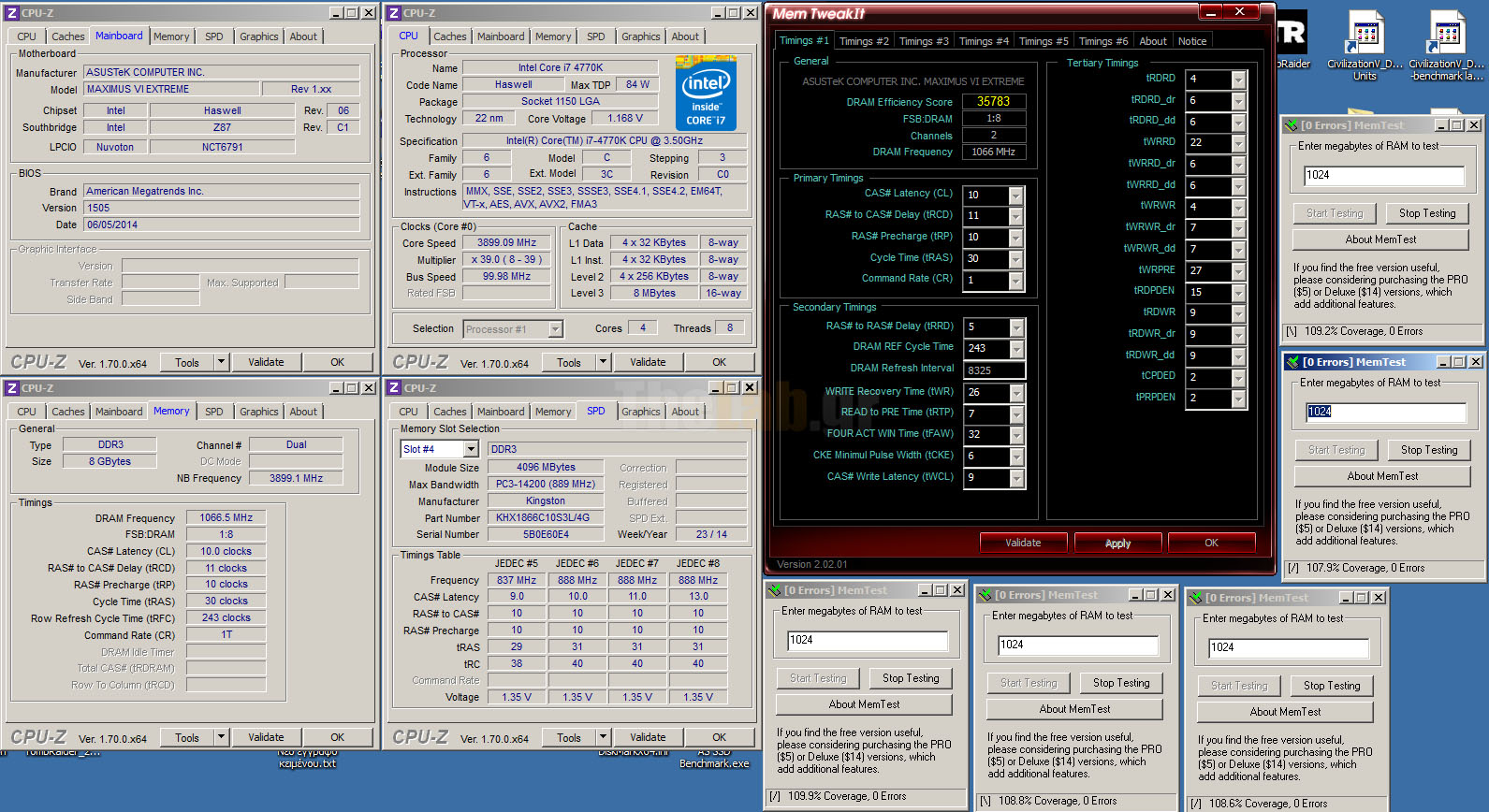Expand Command Rate (CR) dropdown
Image resolution: width=1489 pixels, height=812 pixels.
(1016, 281)
